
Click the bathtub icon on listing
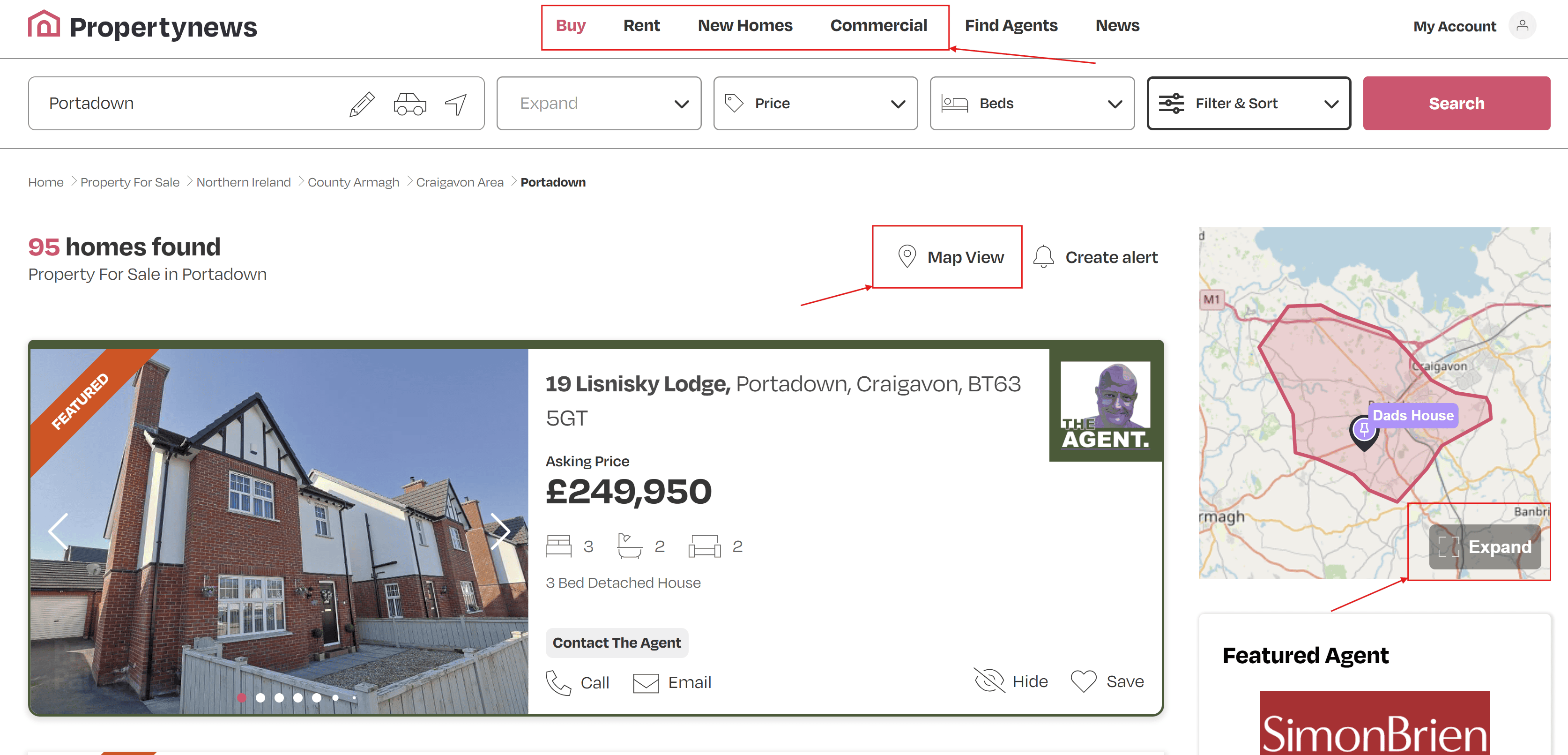(x=629, y=546)
